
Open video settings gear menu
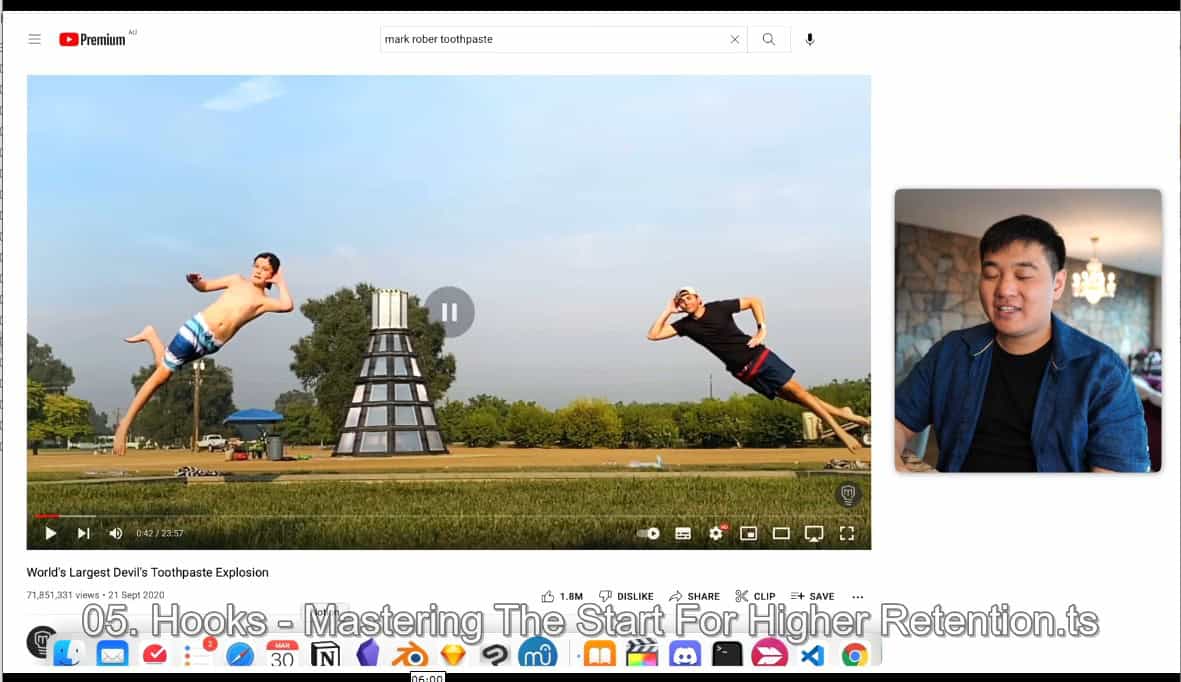[716, 533]
